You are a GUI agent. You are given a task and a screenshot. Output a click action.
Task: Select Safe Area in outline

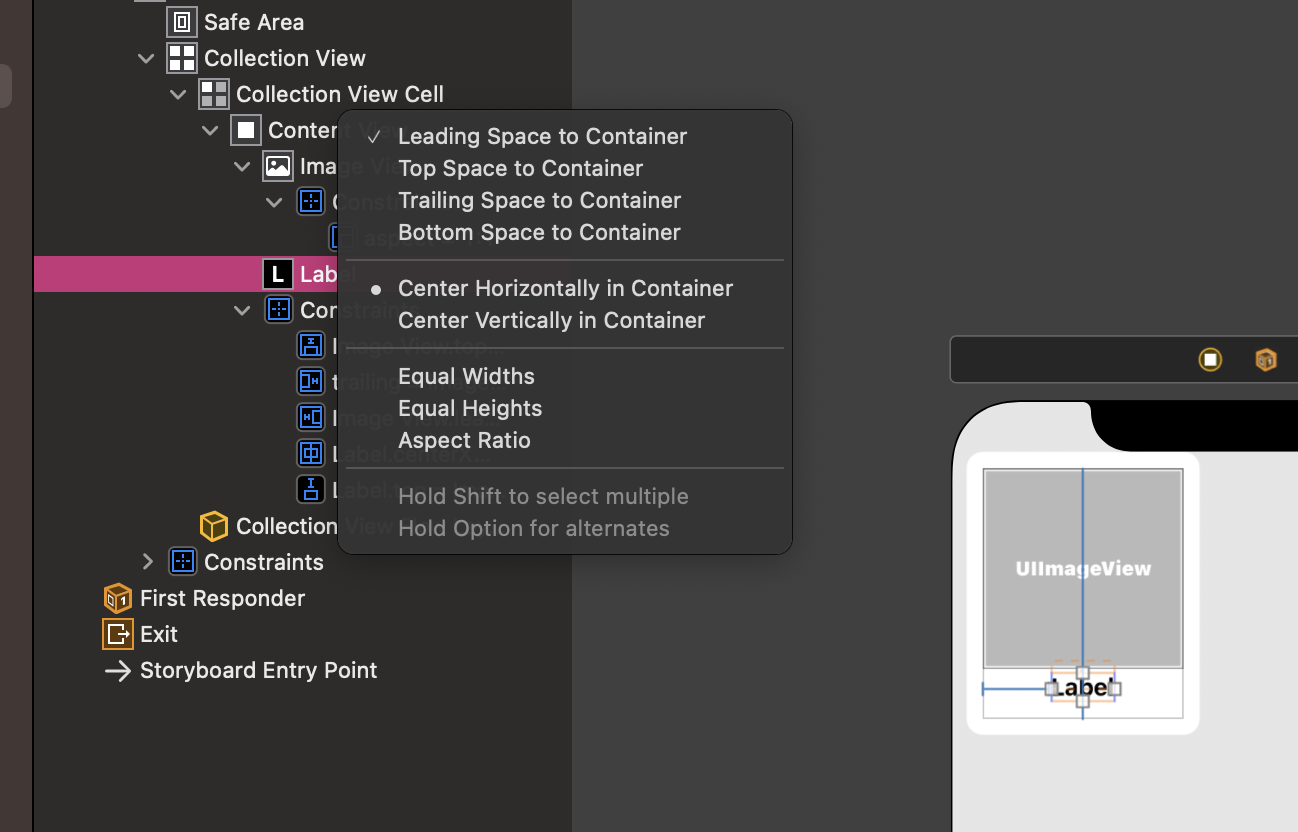pyautogui.click(x=254, y=22)
